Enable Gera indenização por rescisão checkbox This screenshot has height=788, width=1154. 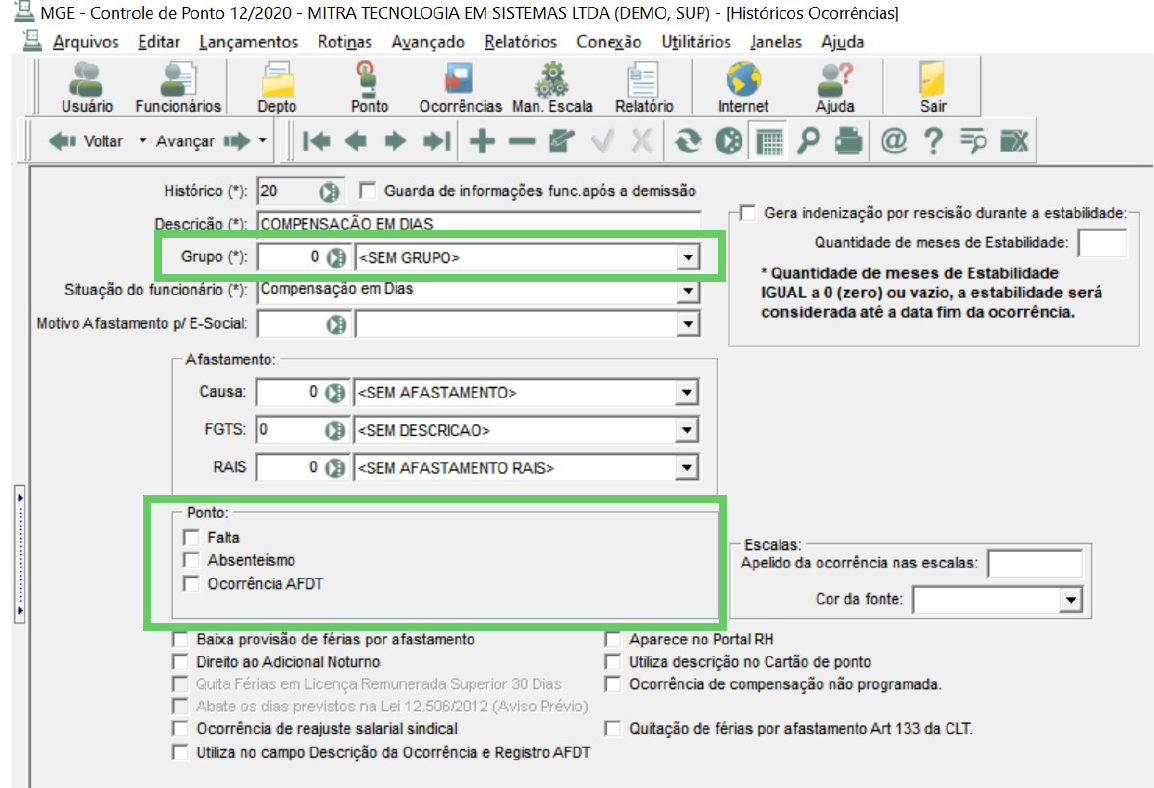pyautogui.click(x=748, y=213)
